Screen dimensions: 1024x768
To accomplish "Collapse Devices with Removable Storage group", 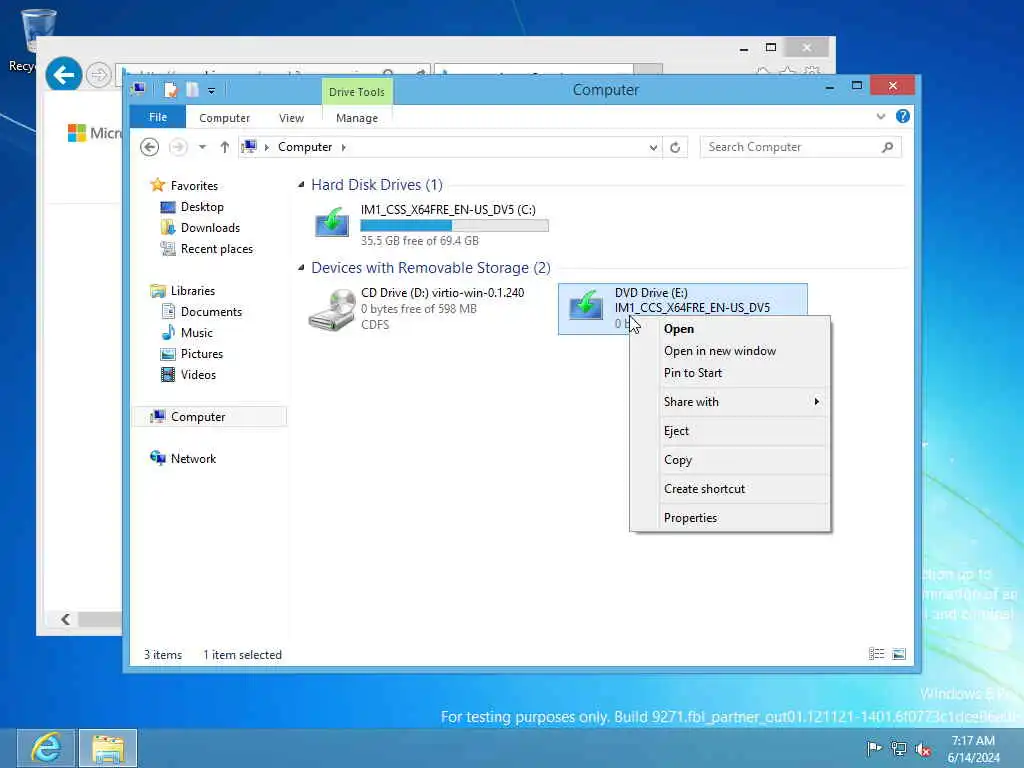I will 301,268.
